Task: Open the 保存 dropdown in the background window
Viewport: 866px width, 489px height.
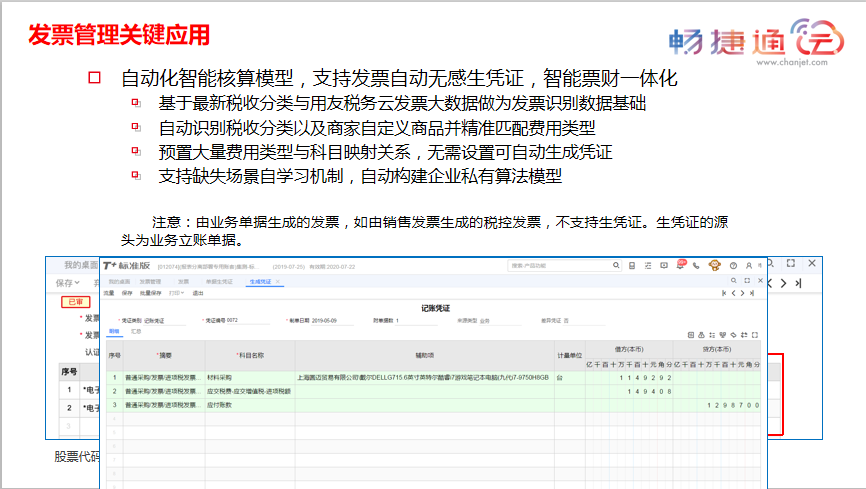Action: click(67, 283)
